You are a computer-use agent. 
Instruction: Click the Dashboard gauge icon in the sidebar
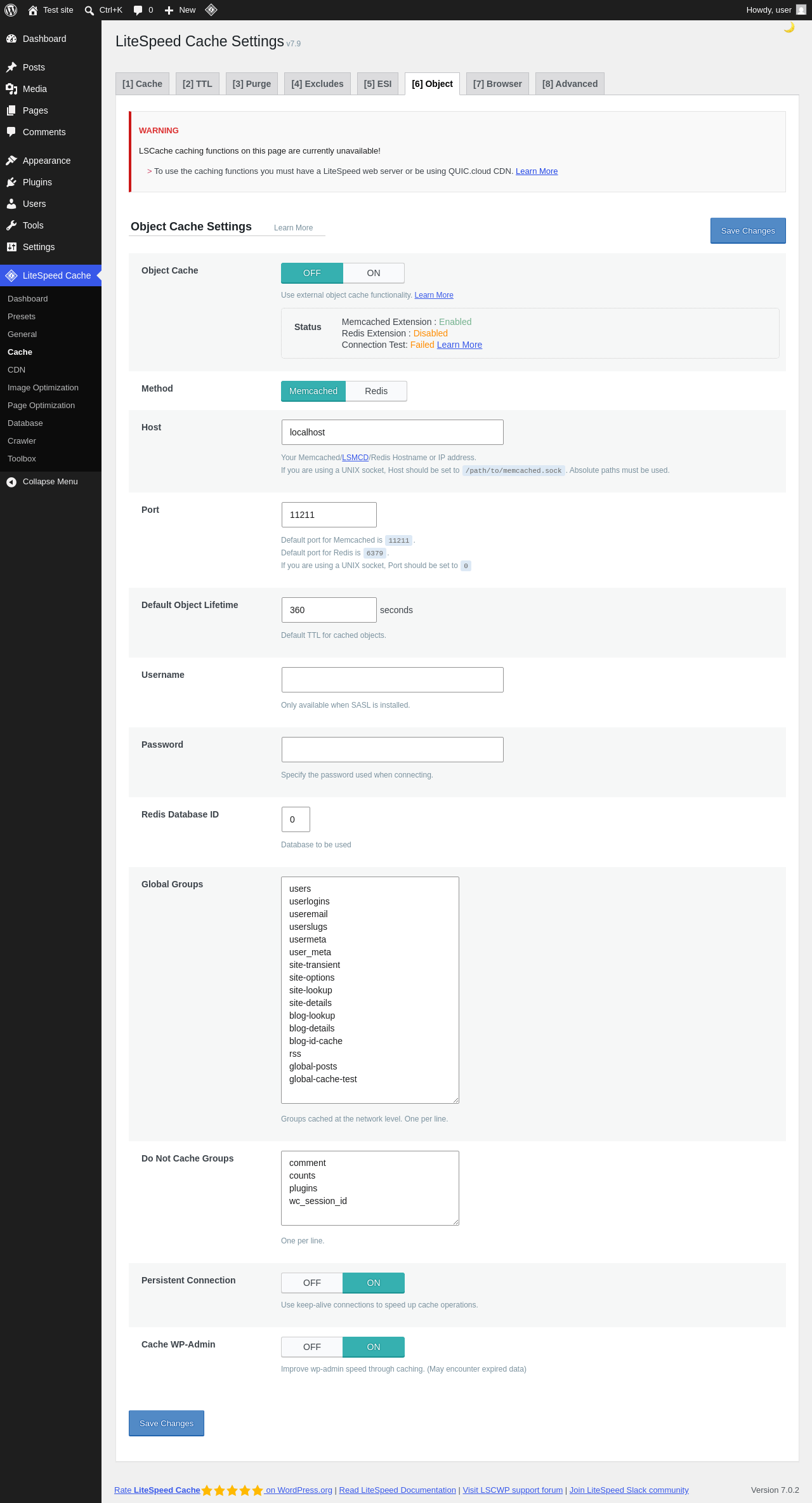tap(11, 39)
